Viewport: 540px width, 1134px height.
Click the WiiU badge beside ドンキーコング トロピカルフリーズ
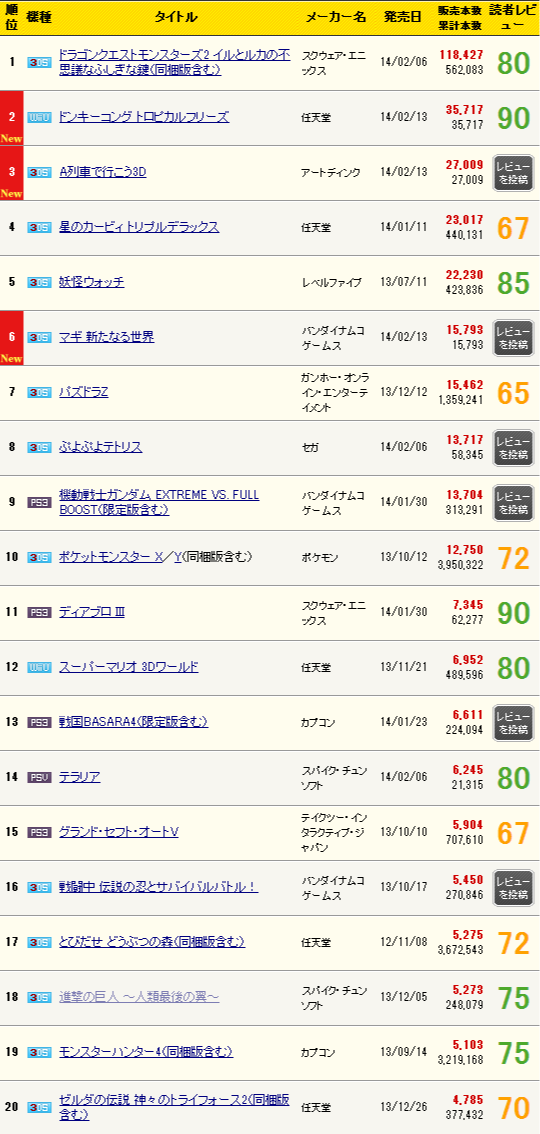[39, 117]
